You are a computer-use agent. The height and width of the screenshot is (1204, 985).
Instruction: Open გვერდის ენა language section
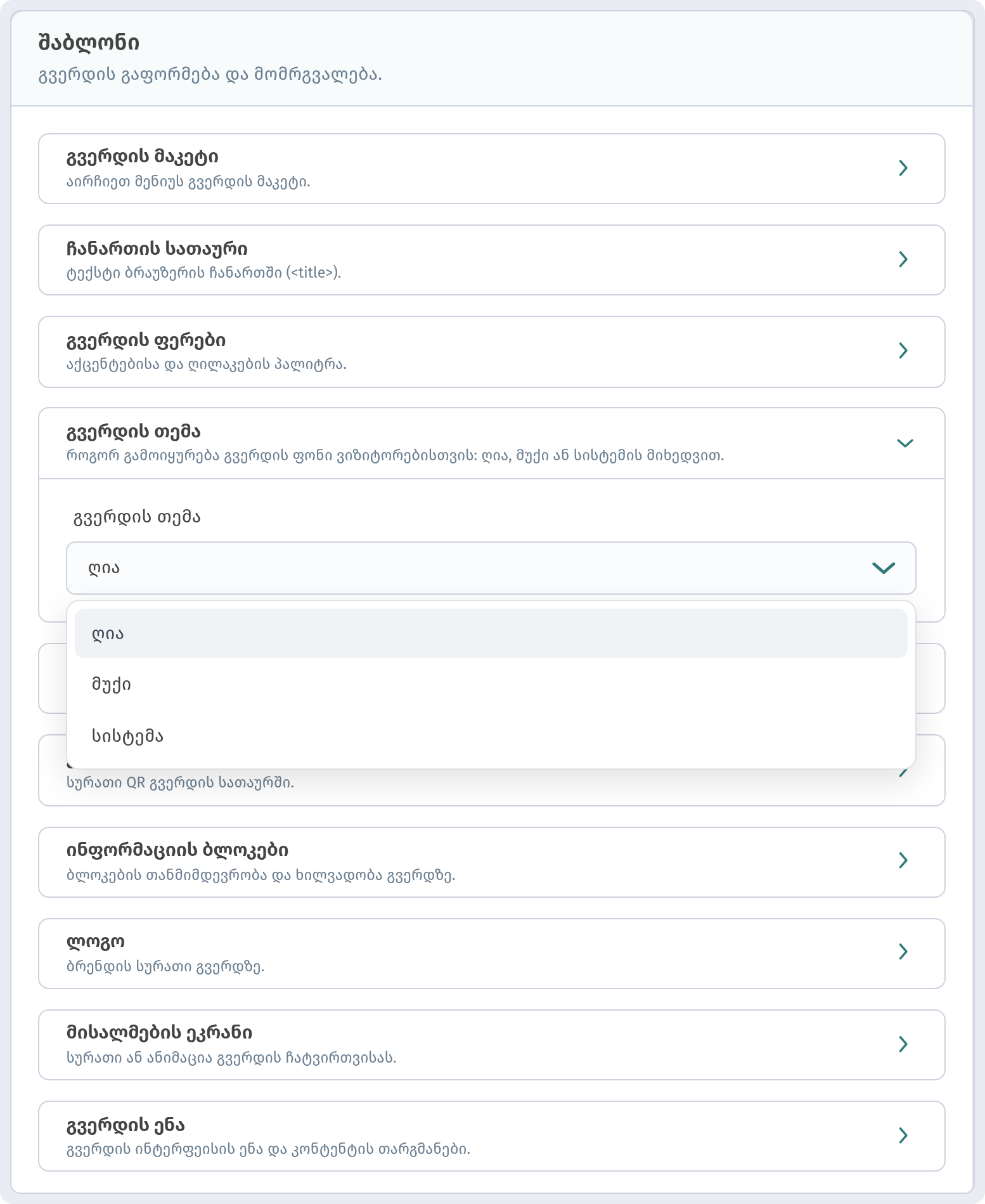coord(492,1136)
